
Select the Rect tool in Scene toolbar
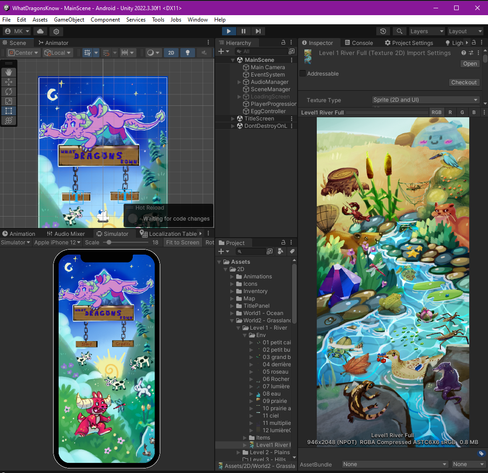pyautogui.click(x=9, y=111)
